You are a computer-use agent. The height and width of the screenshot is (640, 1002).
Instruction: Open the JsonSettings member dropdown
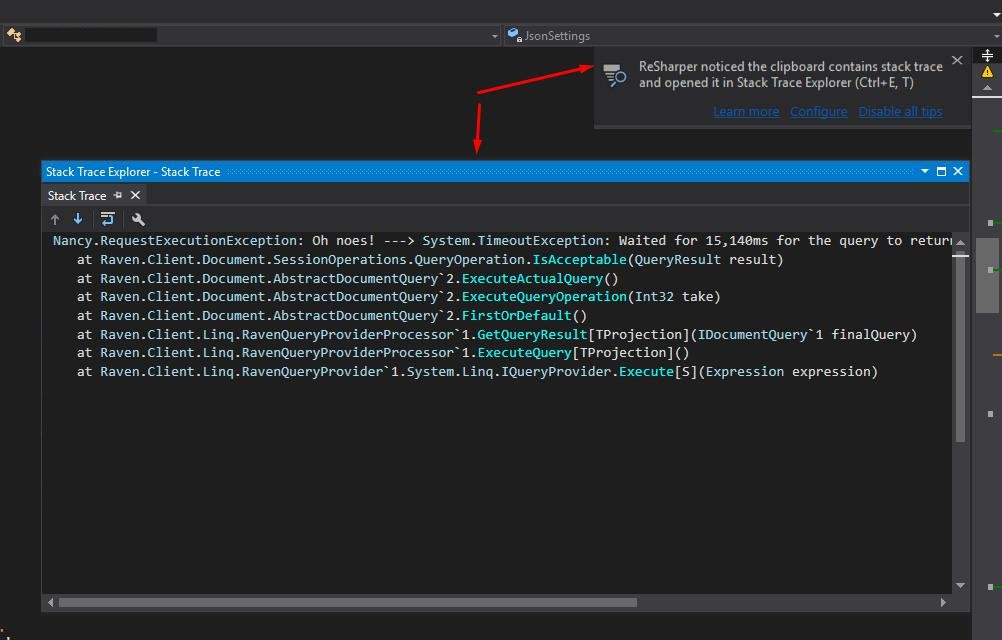coord(996,36)
